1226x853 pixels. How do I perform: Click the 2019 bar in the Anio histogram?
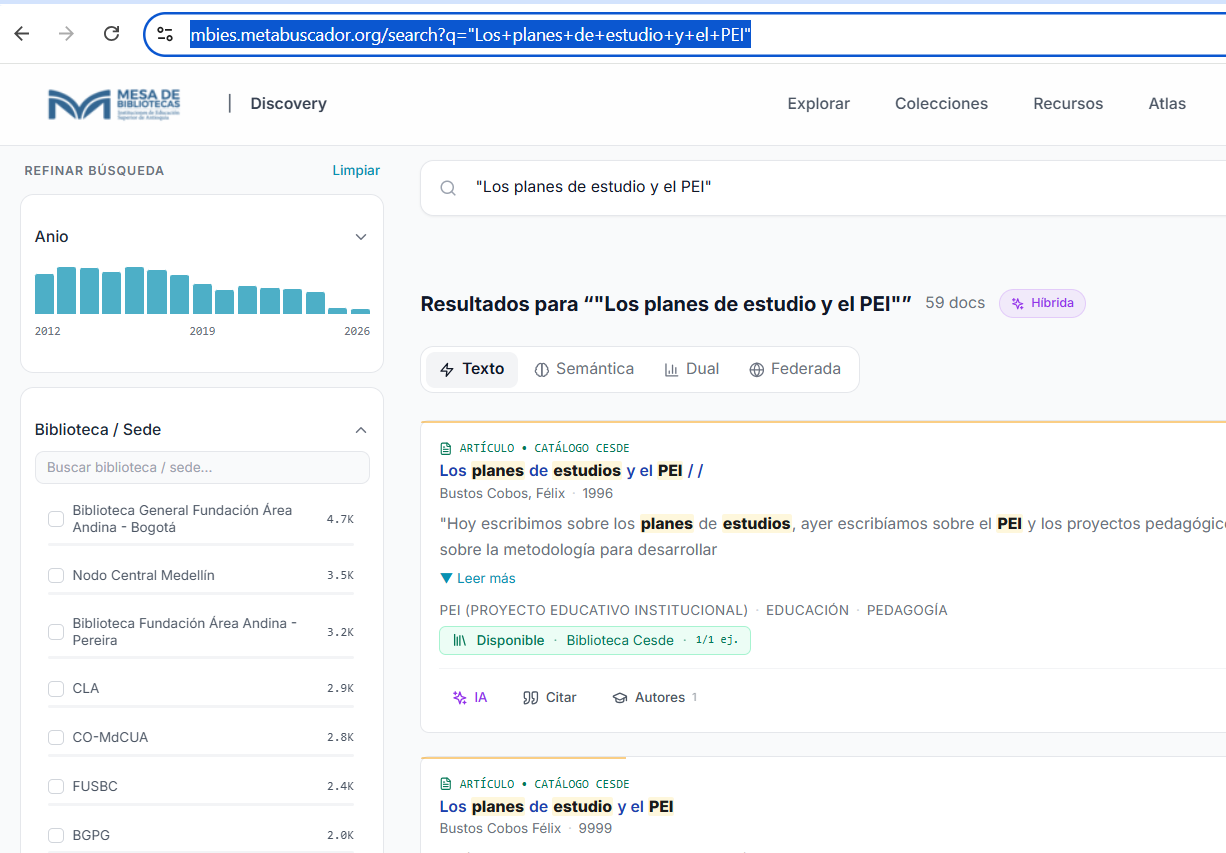[x=202, y=299]
